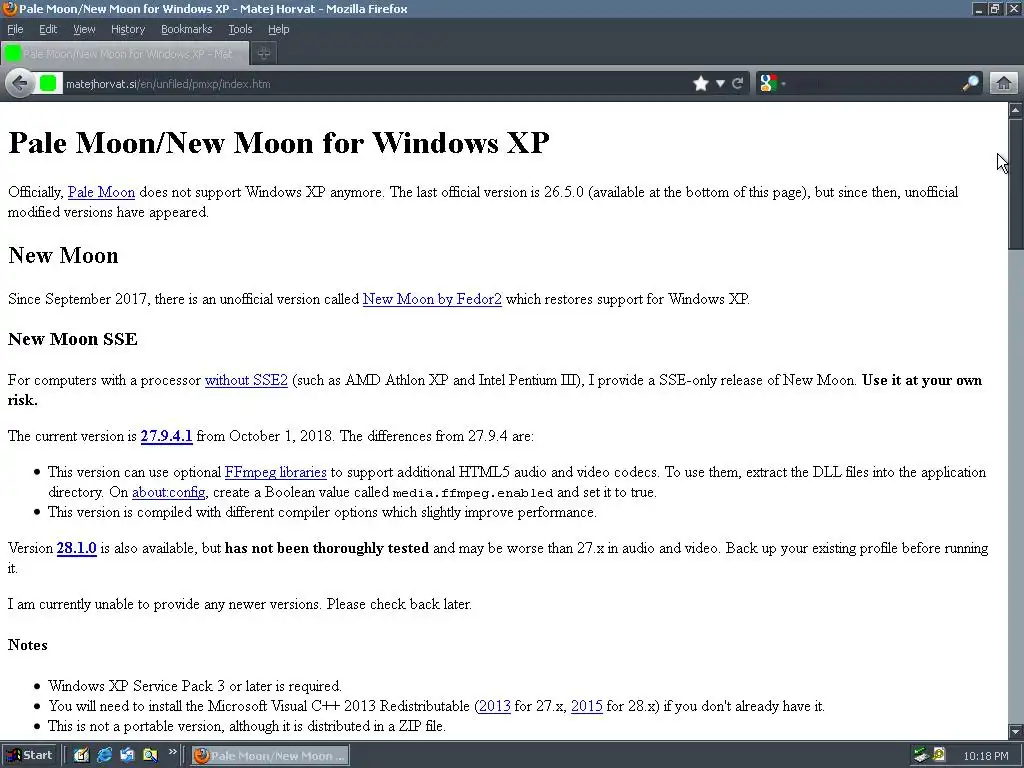The height and width of the screenshot is (768, 1024).
Task: Open the FFmpeg libraries link
Action: click(x=276, y=472)
